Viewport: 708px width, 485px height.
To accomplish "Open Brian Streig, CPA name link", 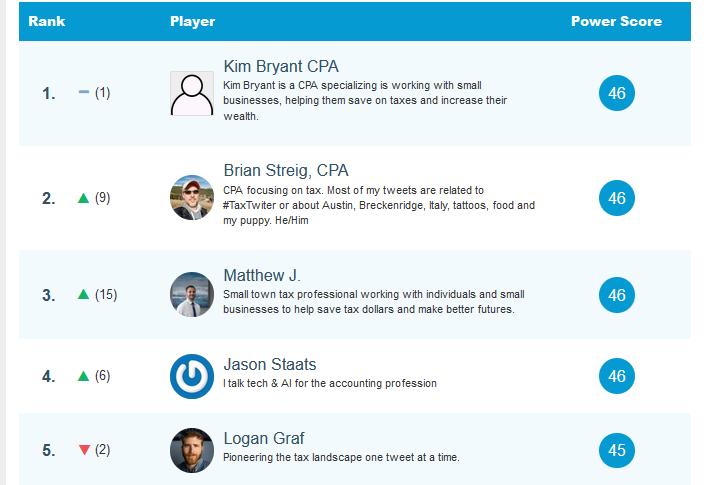I will tap(286, 171).
